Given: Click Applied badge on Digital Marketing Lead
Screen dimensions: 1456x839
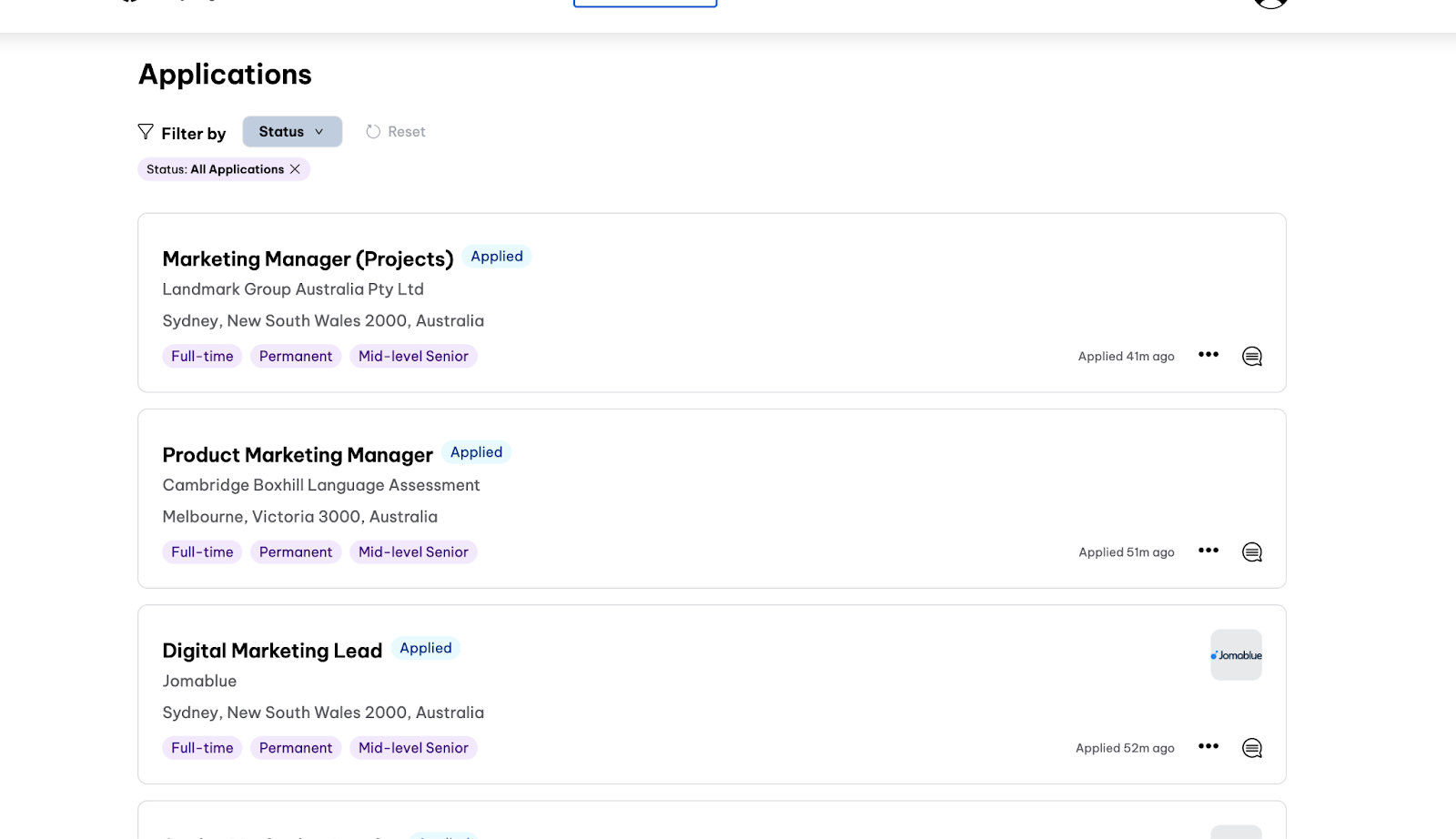Looking at the screenshot, I should (426, 648).
